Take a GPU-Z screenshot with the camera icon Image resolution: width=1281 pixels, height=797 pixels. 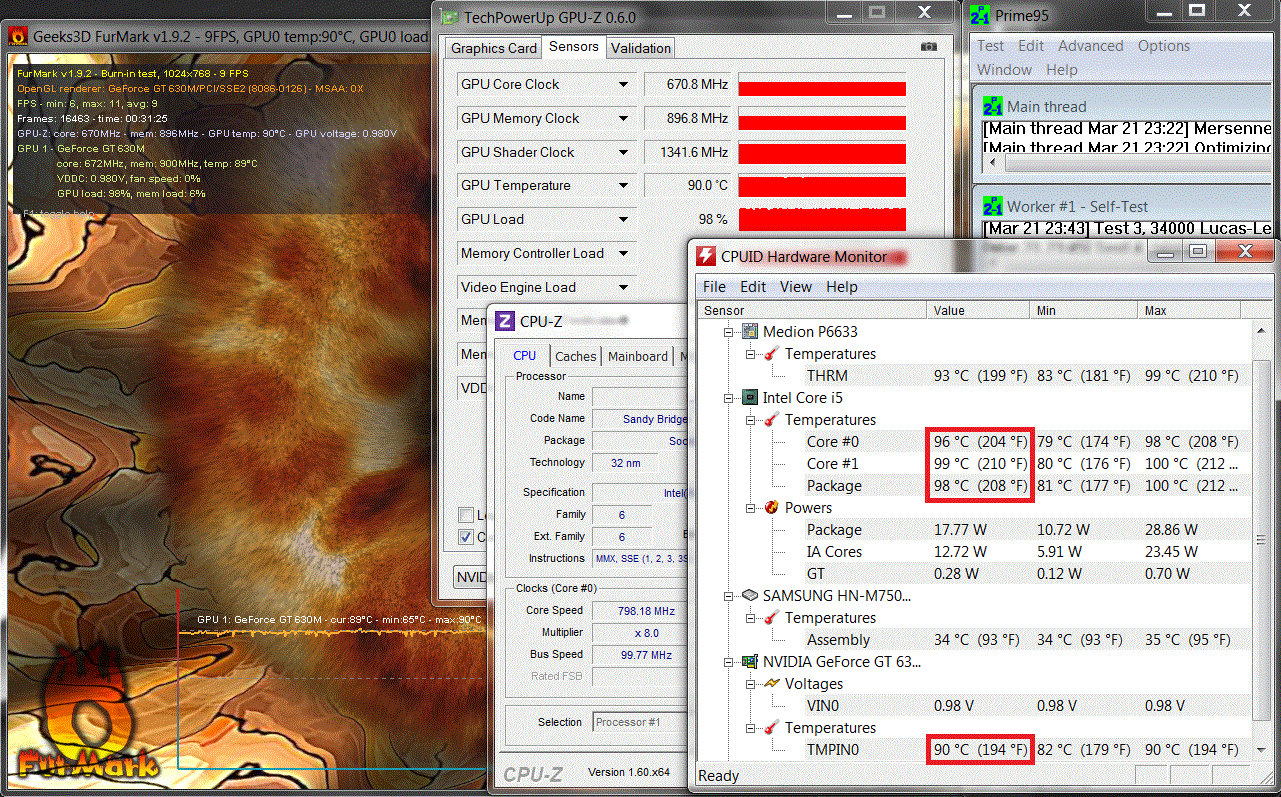929,47
